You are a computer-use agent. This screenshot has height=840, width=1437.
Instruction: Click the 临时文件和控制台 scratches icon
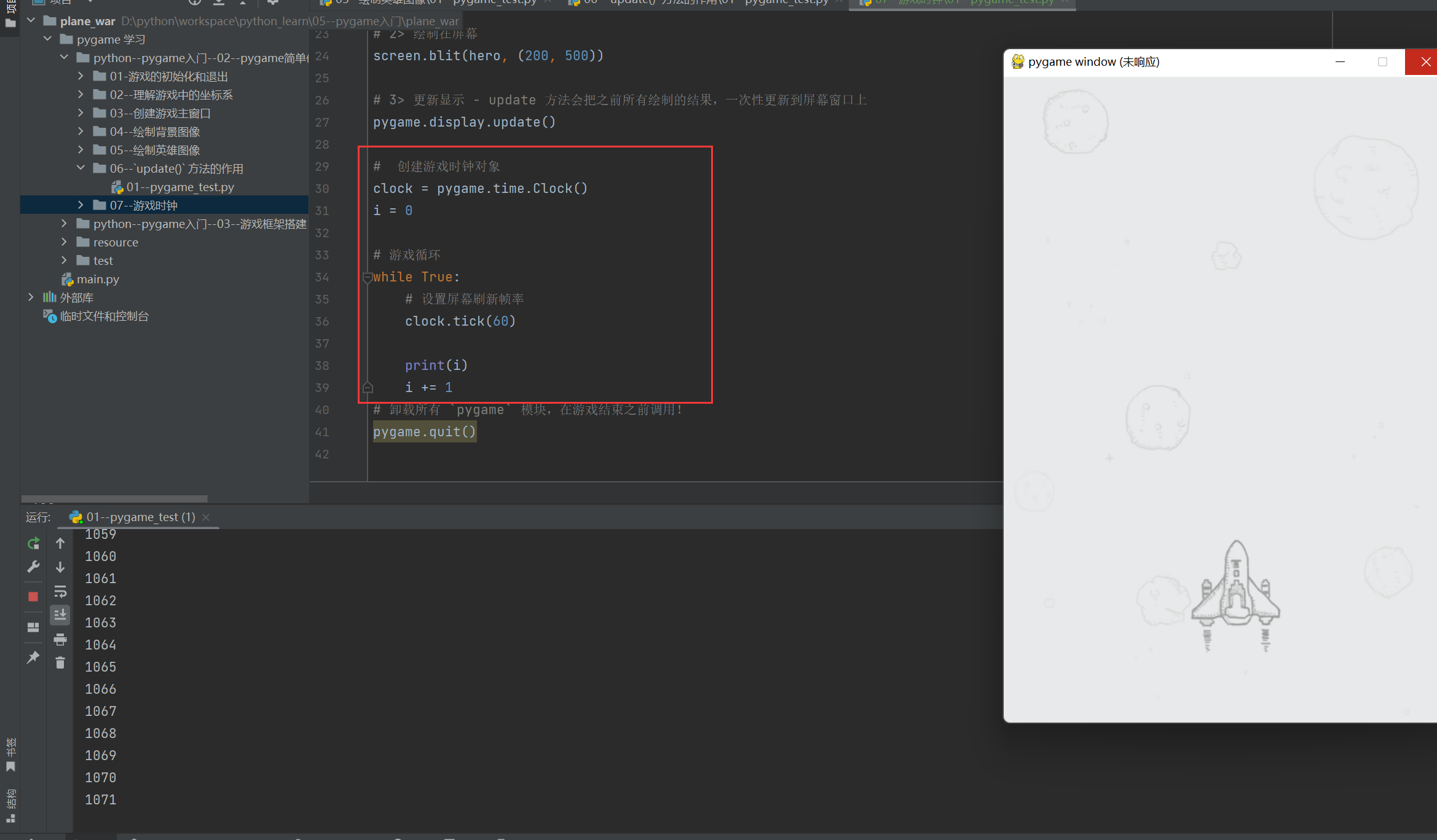coord(50,316)
